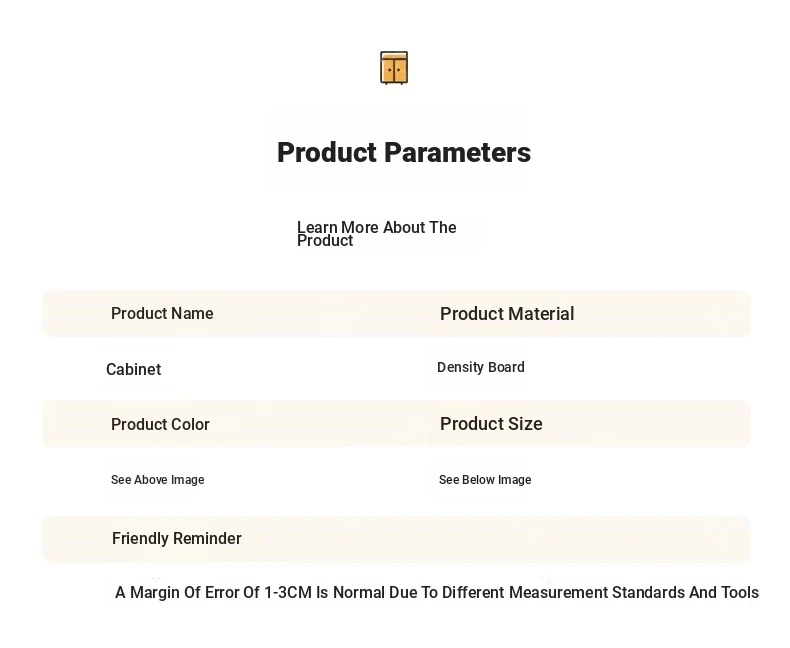790x648 pixels.
Task: Click the Product Size header label
Action: (x=491, y=424)
